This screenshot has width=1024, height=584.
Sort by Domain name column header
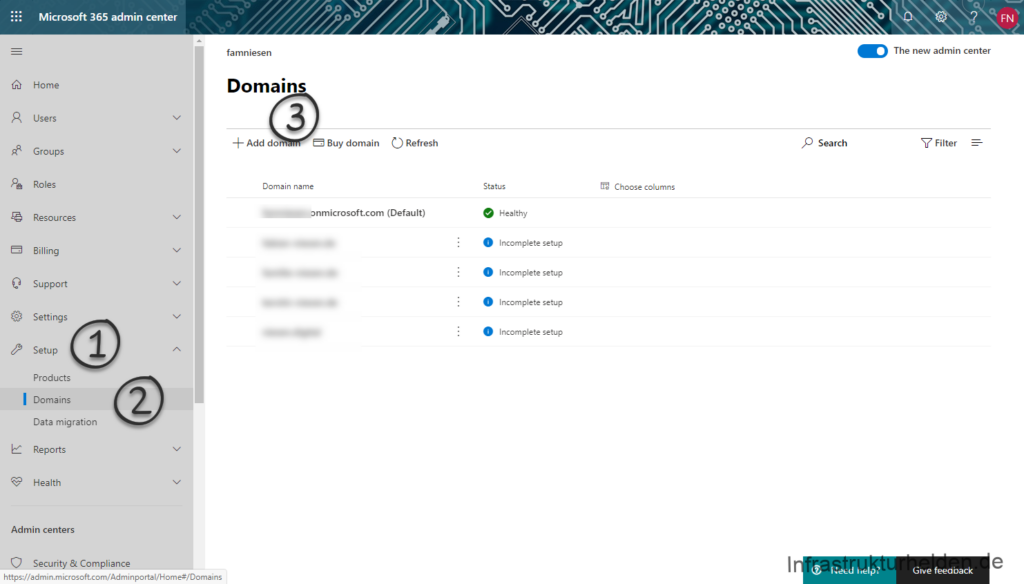pos(288,186)
